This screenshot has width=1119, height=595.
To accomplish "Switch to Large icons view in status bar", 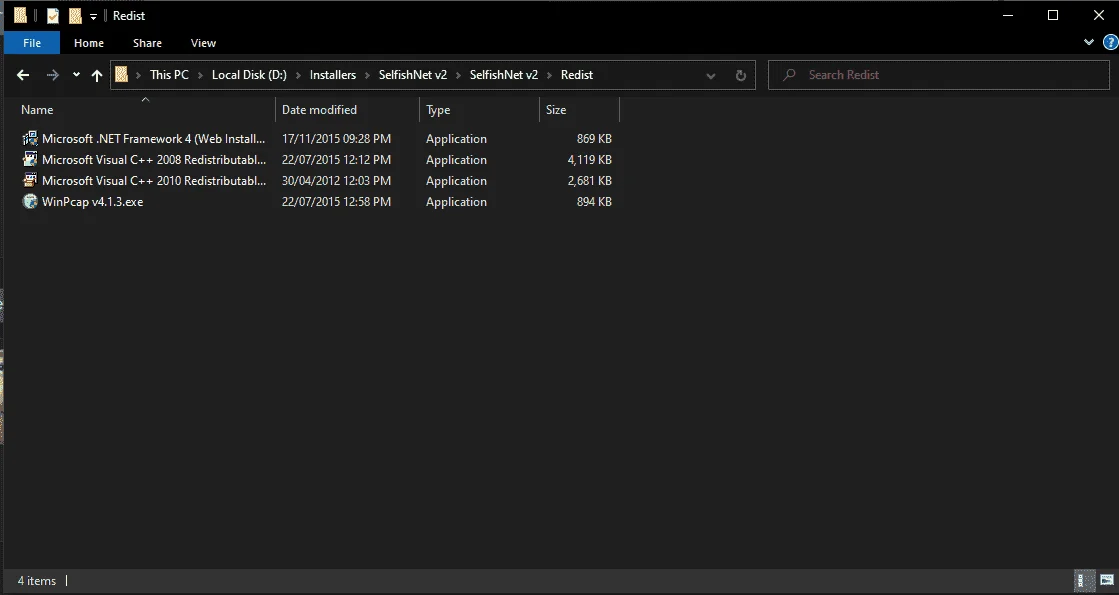I will click(x=1106, y=580).
